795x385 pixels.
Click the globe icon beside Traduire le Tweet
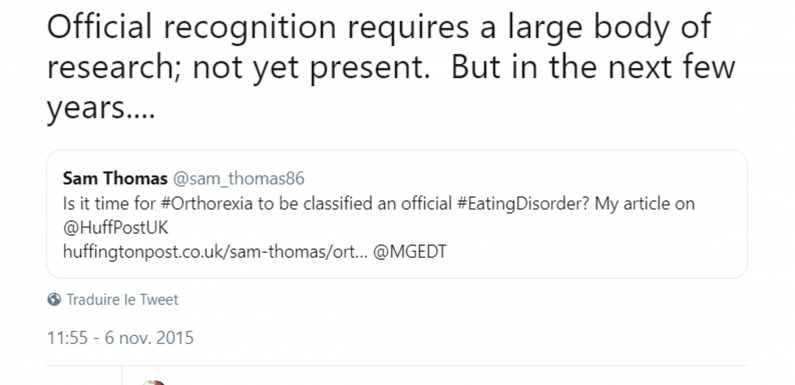54,300
